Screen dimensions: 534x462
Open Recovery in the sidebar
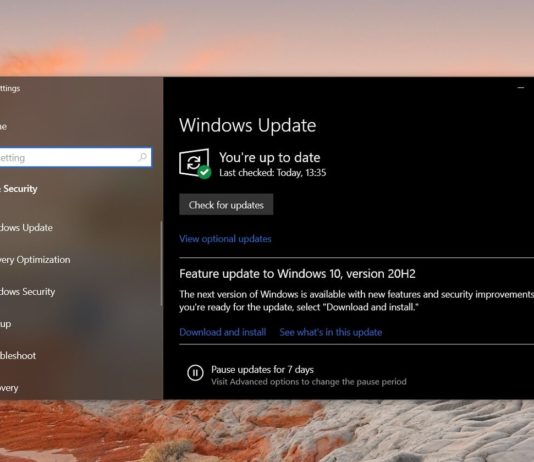coord(9,388)
